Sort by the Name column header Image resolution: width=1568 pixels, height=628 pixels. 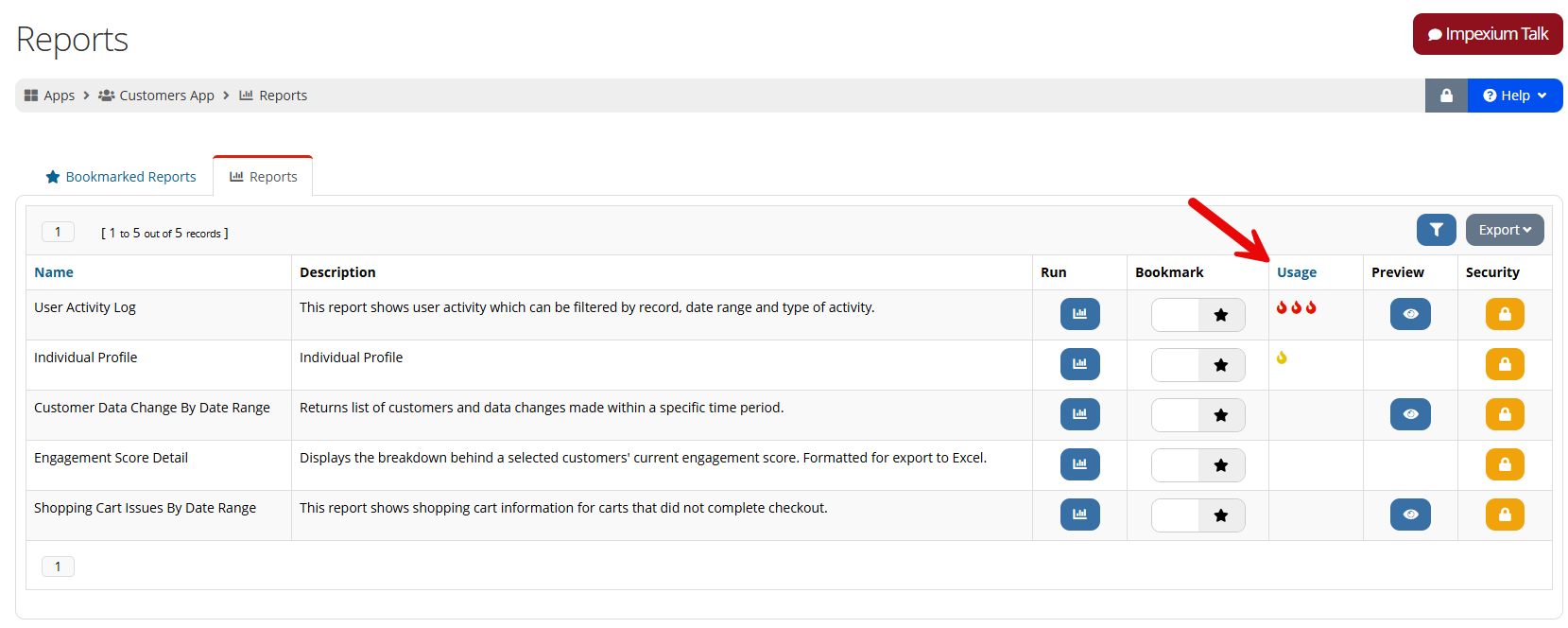tap(54, 272)
